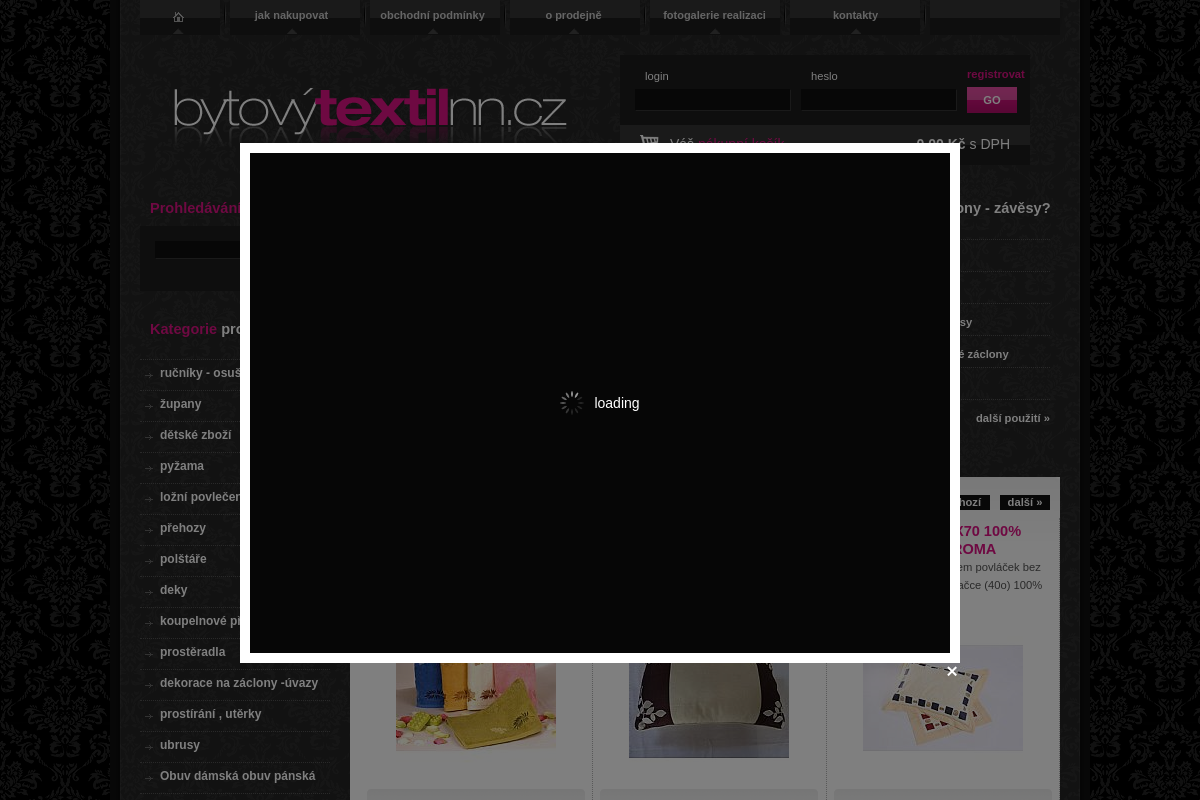
Task: Open 'dekorace na záclony -úvazy' category
Action: pos(238,683)
